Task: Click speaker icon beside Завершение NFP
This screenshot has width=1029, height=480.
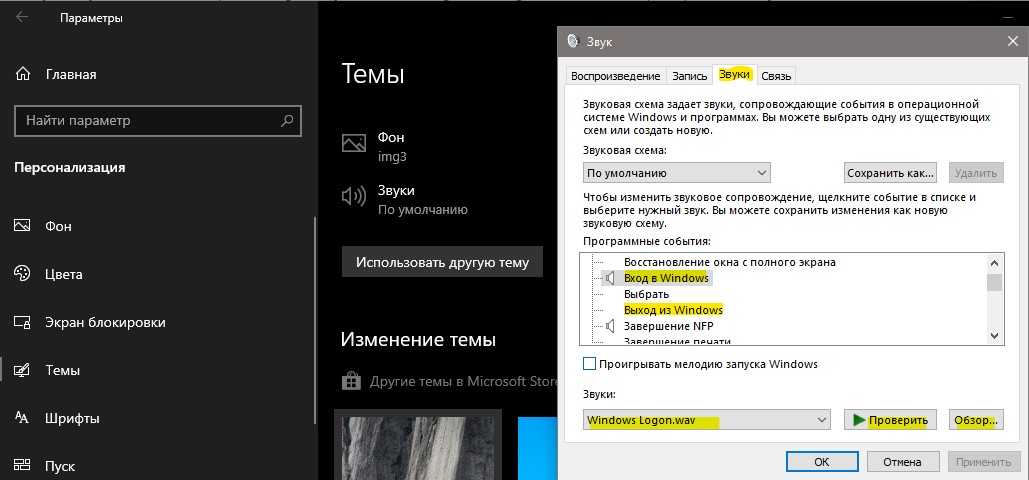Action: 611,326
